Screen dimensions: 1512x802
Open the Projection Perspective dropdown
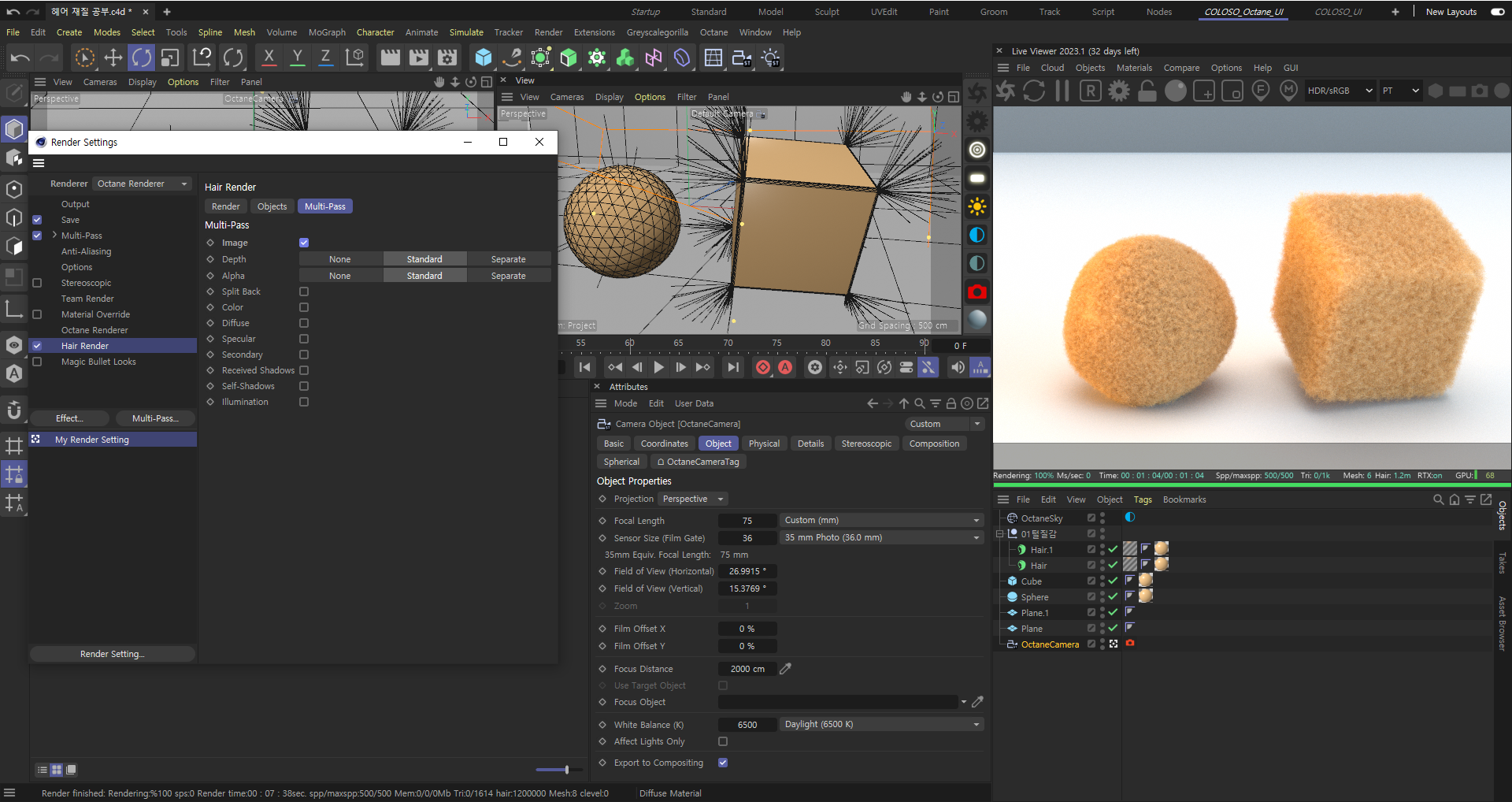tap(692, 499)
